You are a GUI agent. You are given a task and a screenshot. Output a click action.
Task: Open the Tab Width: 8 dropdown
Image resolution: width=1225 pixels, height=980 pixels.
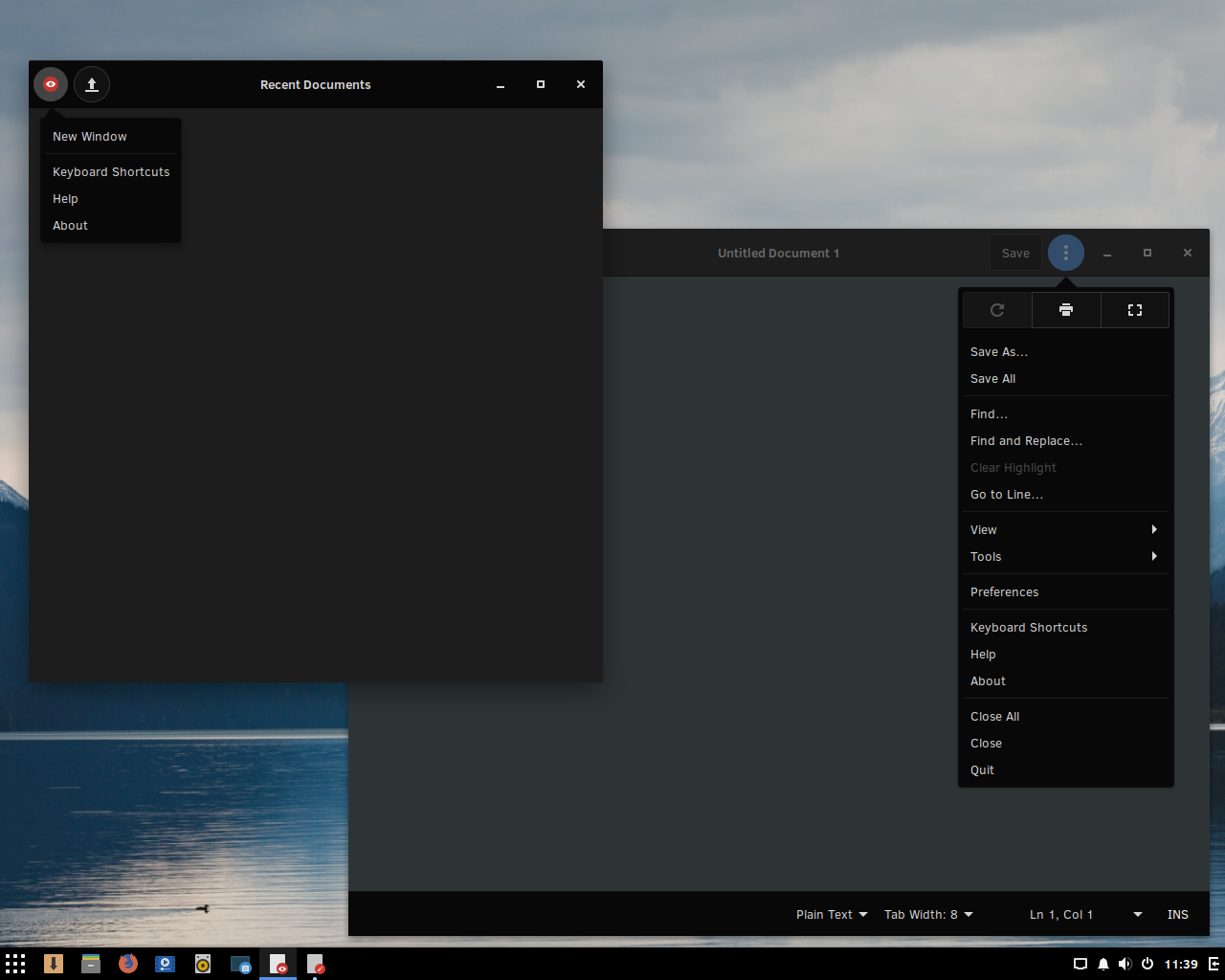928,915
